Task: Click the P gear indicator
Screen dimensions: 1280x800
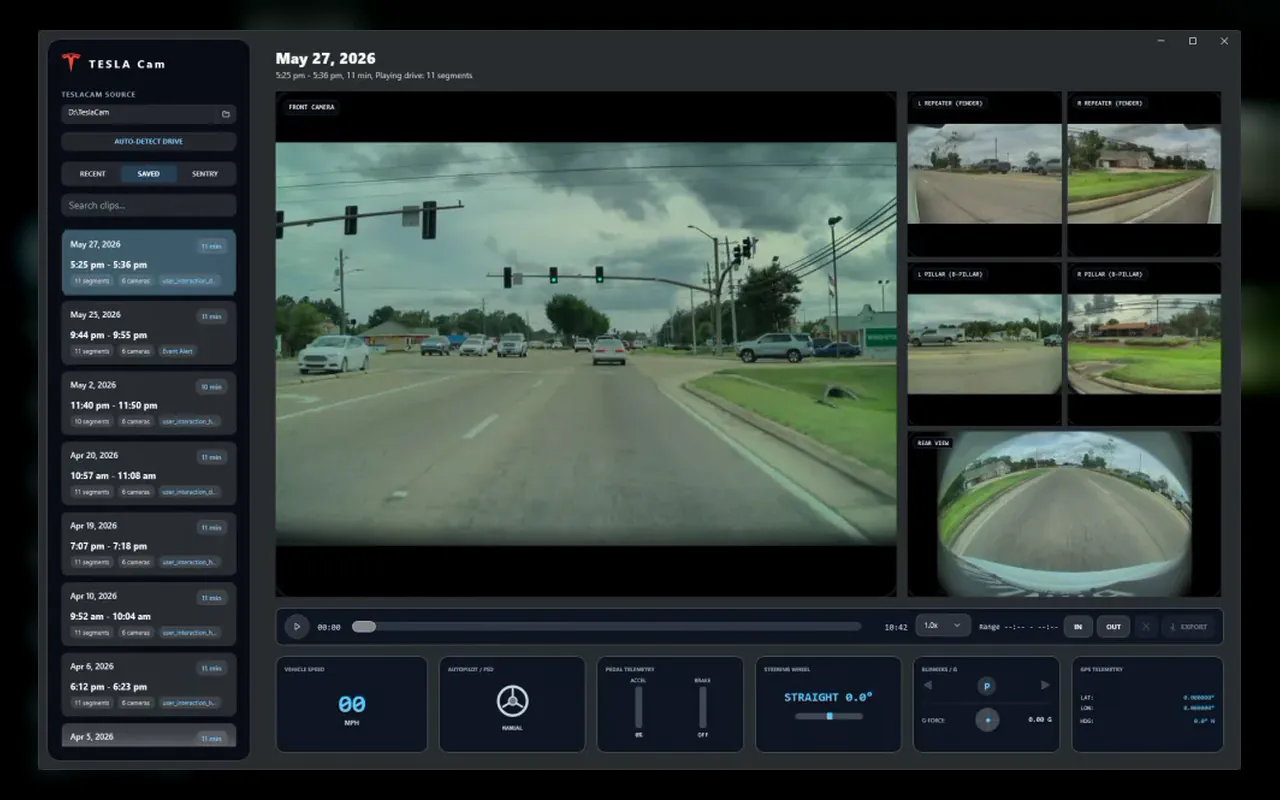Action: [x=986, y=686]
